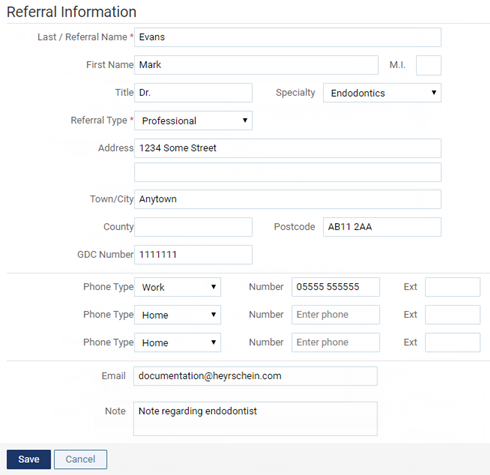The image size is (490, 475).
Task: Click the empty second address line field
Action: point(288,172)
